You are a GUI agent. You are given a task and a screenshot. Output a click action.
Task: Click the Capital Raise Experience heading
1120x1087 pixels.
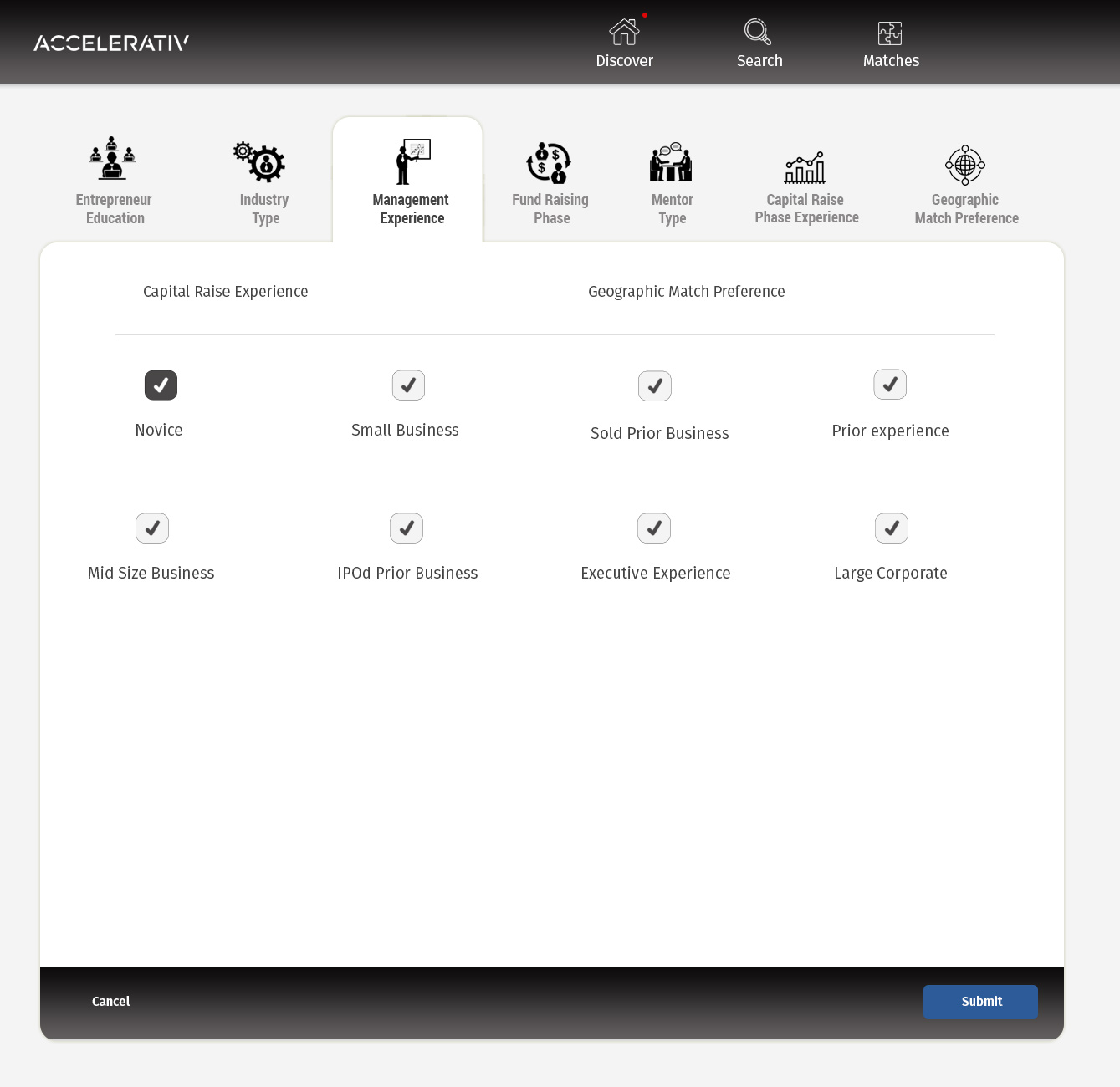click(x=225, y=292)
